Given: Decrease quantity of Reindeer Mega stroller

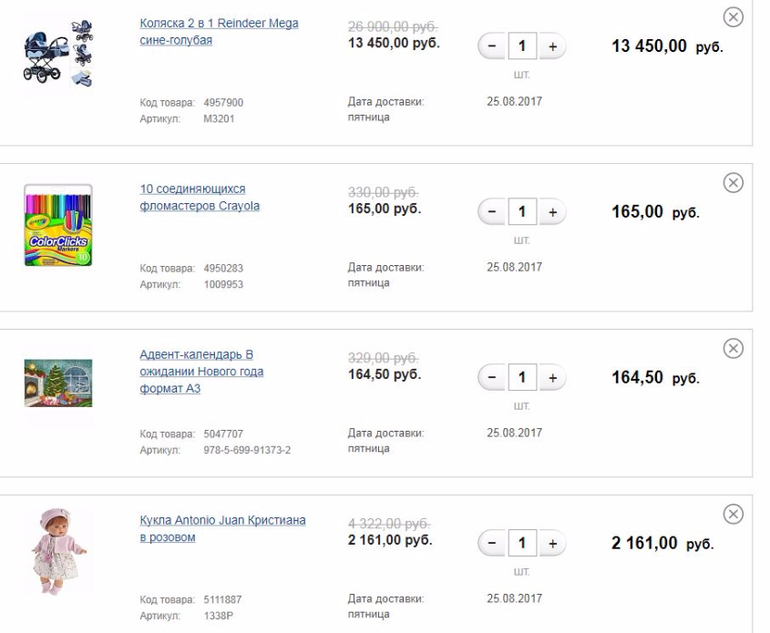Looking at the screenshot, I should pyautogui.click(x=492, y=46).
